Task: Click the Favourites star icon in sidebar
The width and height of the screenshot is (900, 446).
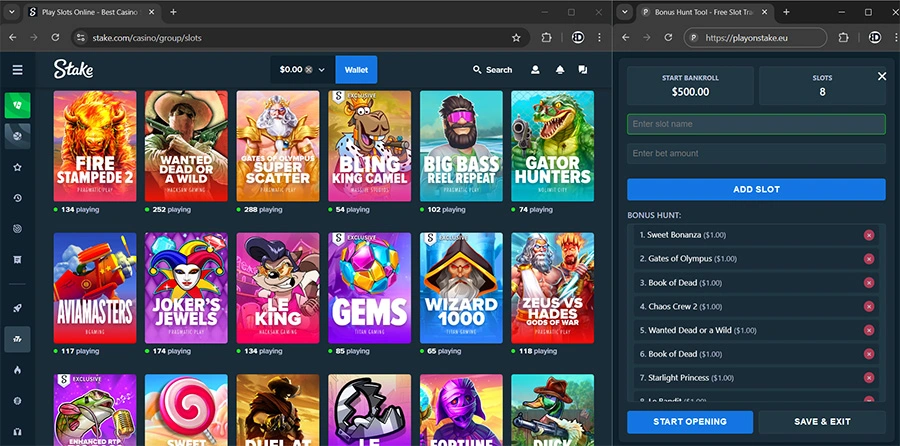Action: [17, 167]
